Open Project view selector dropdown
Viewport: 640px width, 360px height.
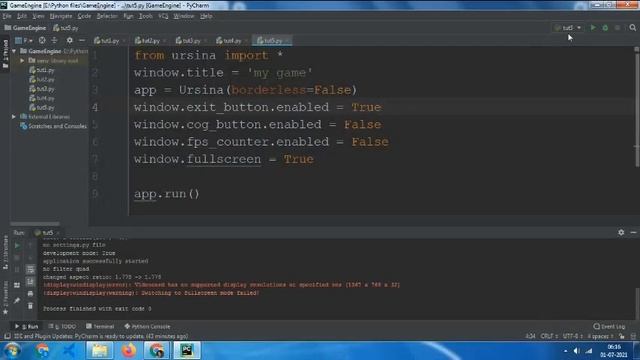coord(24,40)
